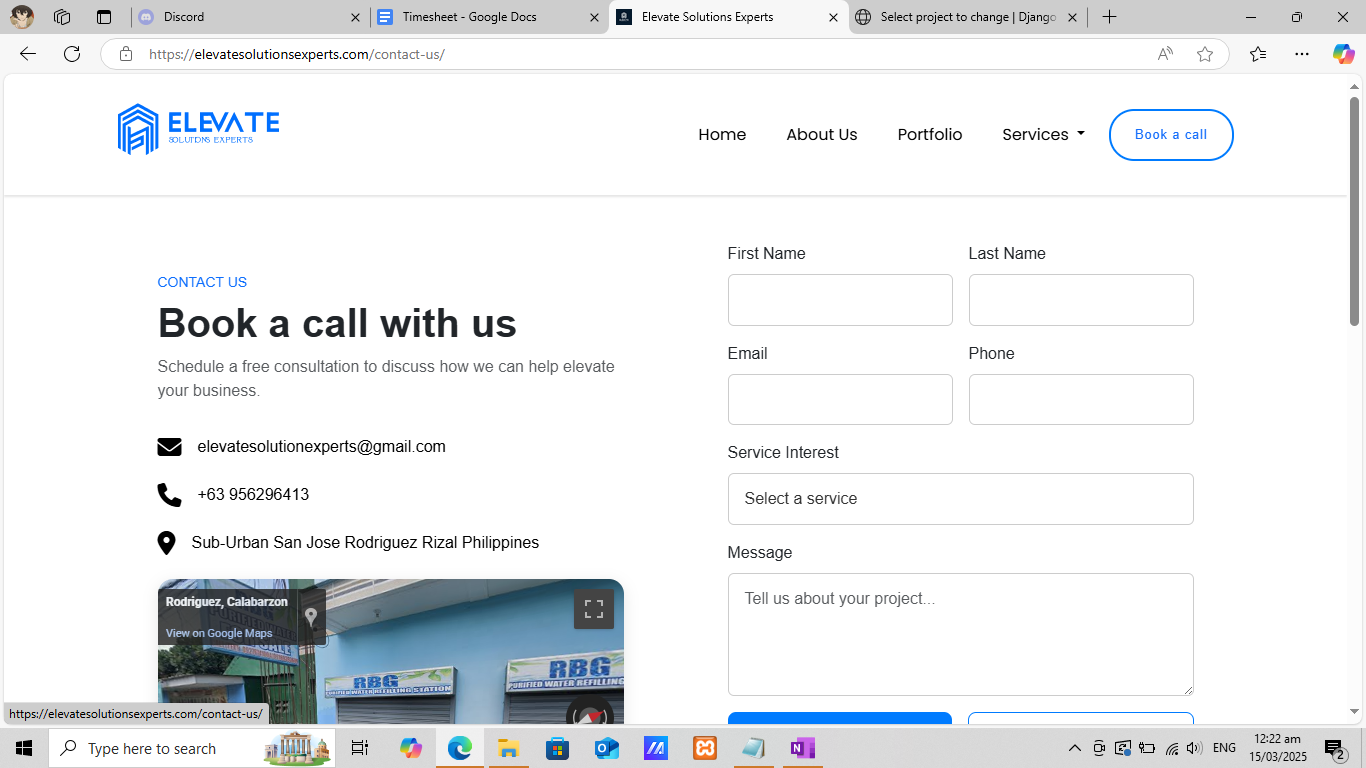The height and width of the screenshot is (768, 1366).
Task: Close the Discord tab
Action: click(x=355, y=17)
